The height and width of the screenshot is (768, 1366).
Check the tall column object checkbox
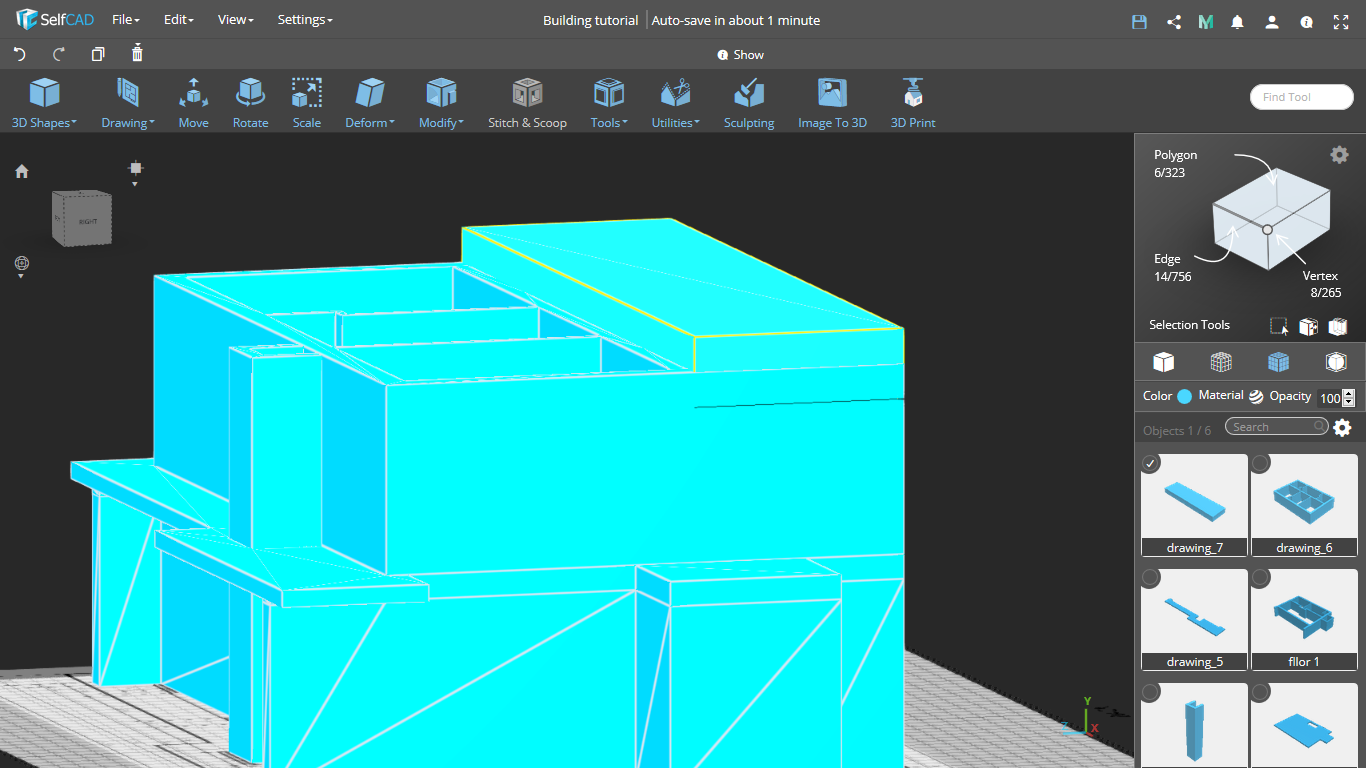pos(1151,692)
